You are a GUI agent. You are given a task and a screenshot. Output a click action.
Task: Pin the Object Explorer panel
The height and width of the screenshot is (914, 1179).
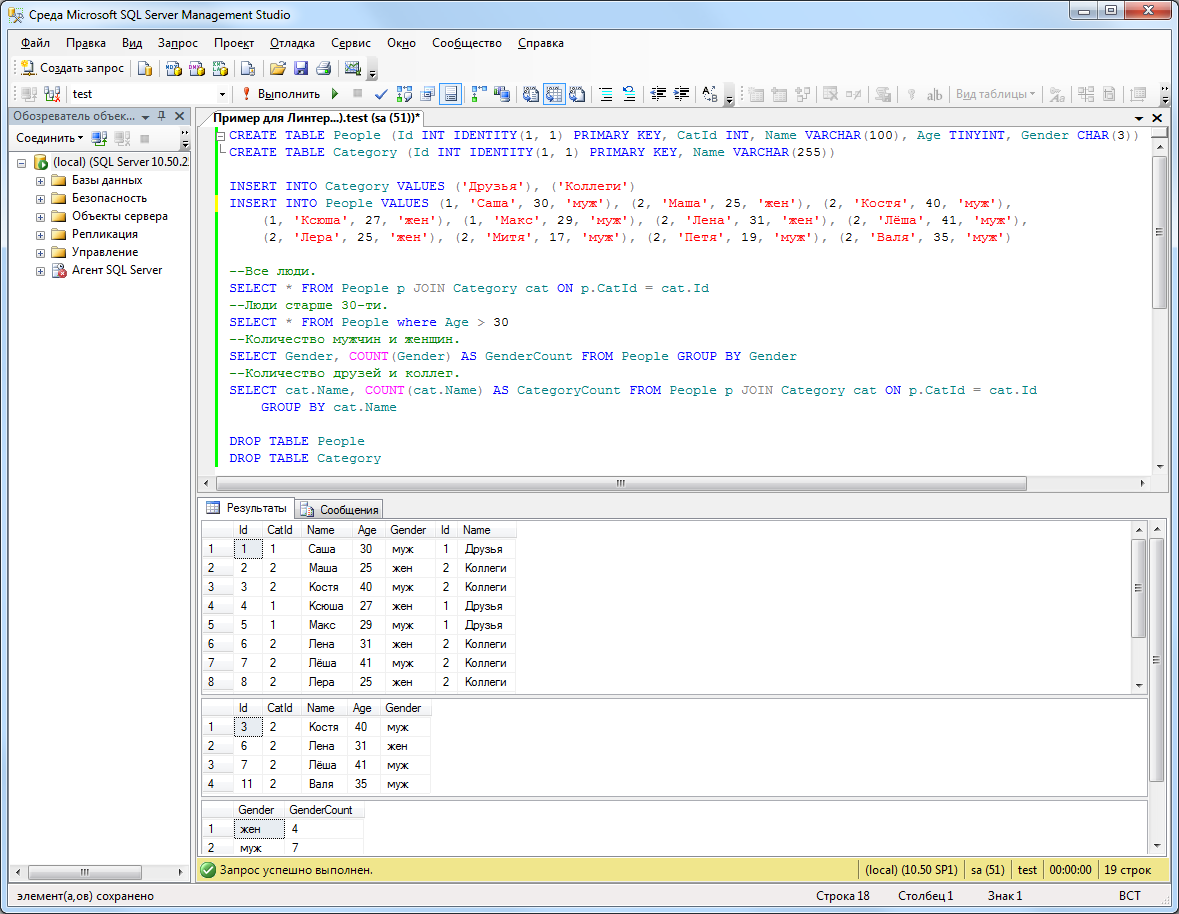click(x=162, y=116)
